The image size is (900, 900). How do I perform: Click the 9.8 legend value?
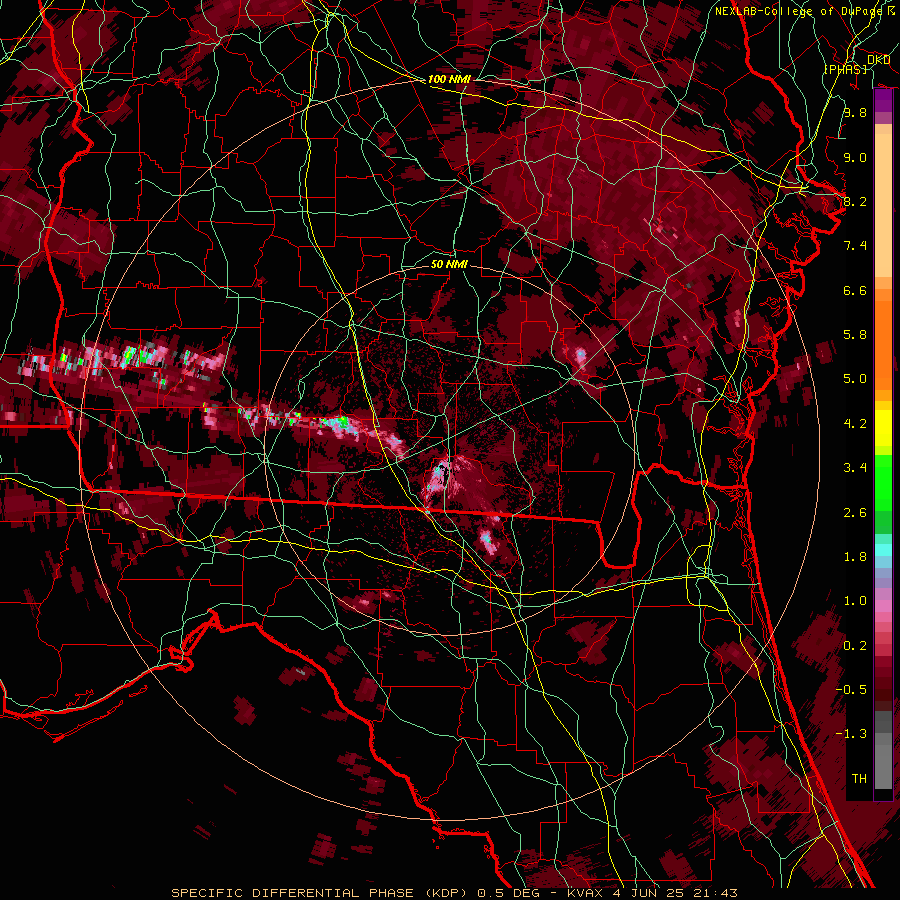click(855, 112)
